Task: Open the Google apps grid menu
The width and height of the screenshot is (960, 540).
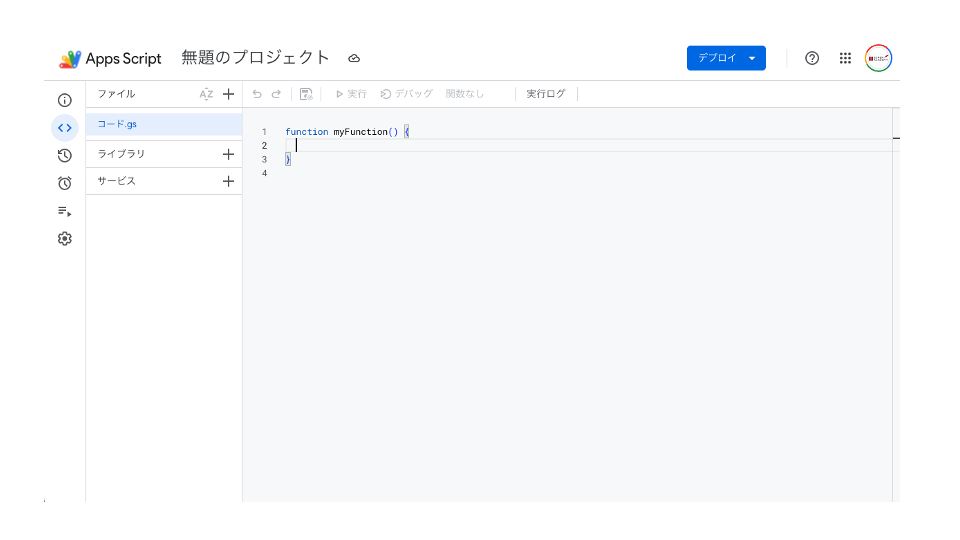Action: tap(846, 58)
